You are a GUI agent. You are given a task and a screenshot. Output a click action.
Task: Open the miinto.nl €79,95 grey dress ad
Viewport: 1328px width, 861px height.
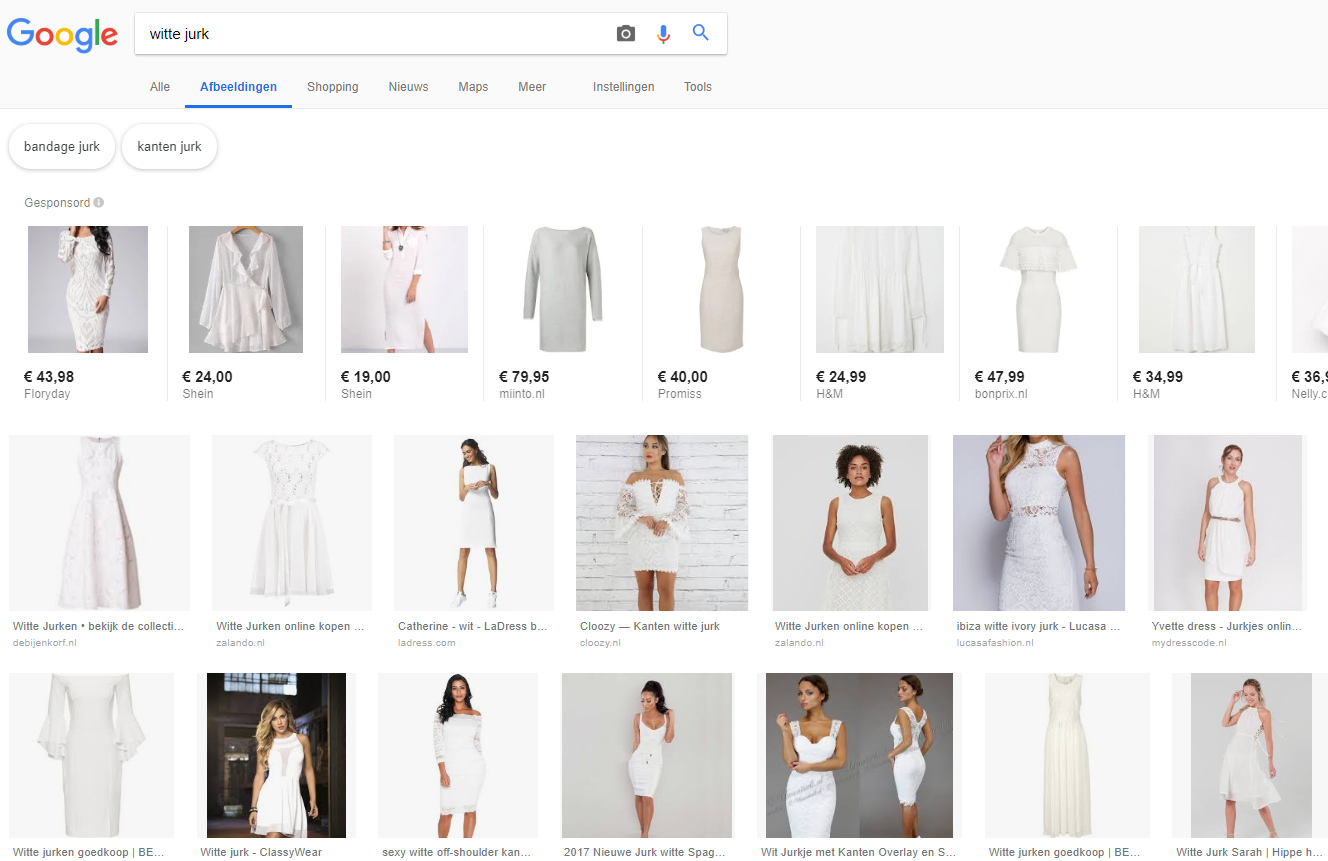click(562, 290)
